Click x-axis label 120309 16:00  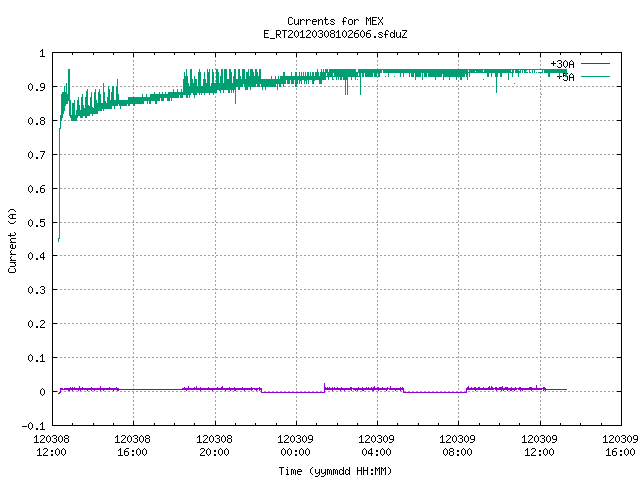tap(620, 446)
